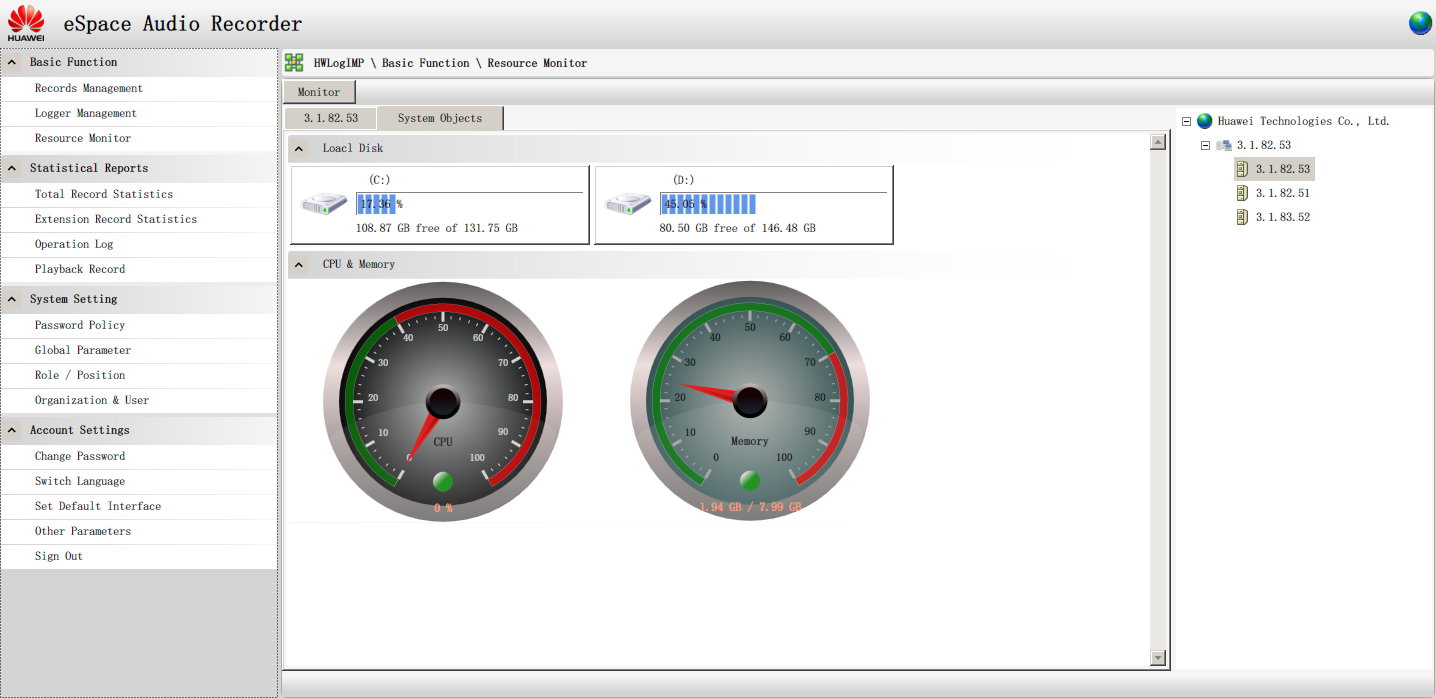
Task: Select the 3.1.83.52 tree node
Action: [1283, 217]
